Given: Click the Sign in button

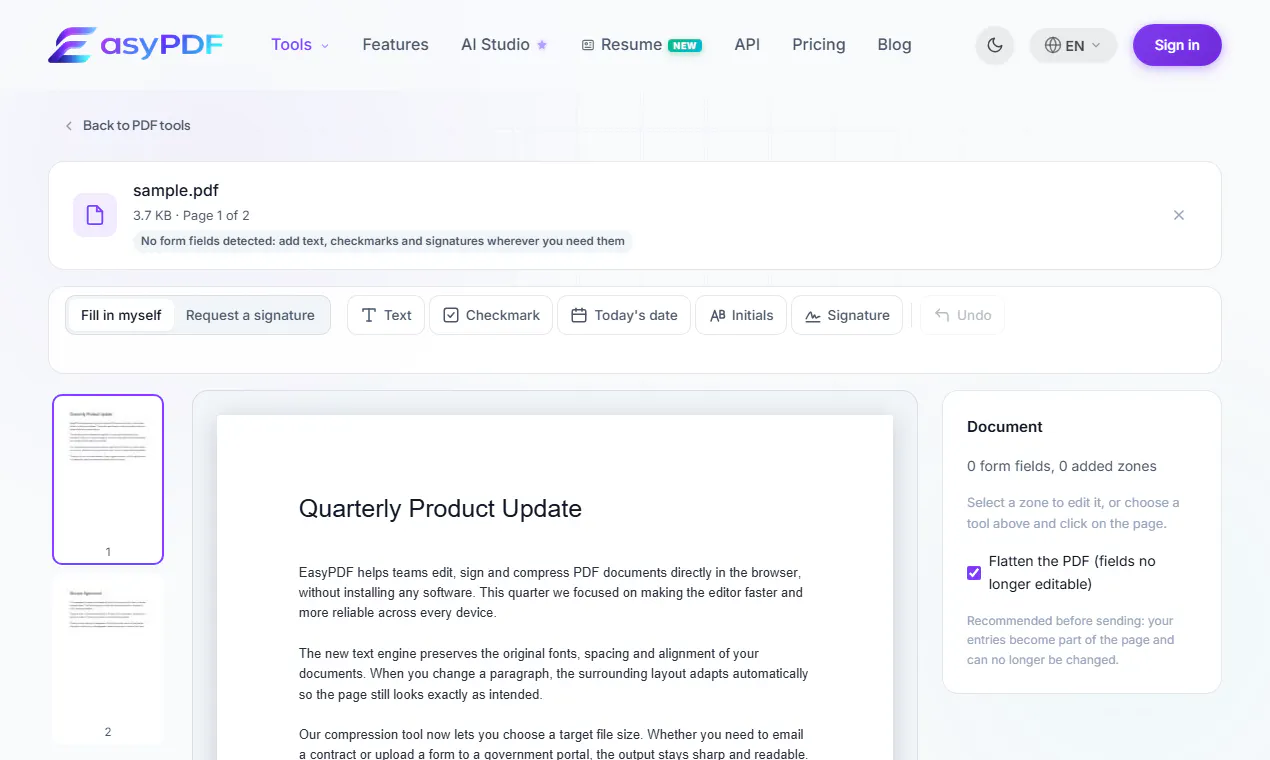Looking at the screenshot, I should (x=1177, y=45).
